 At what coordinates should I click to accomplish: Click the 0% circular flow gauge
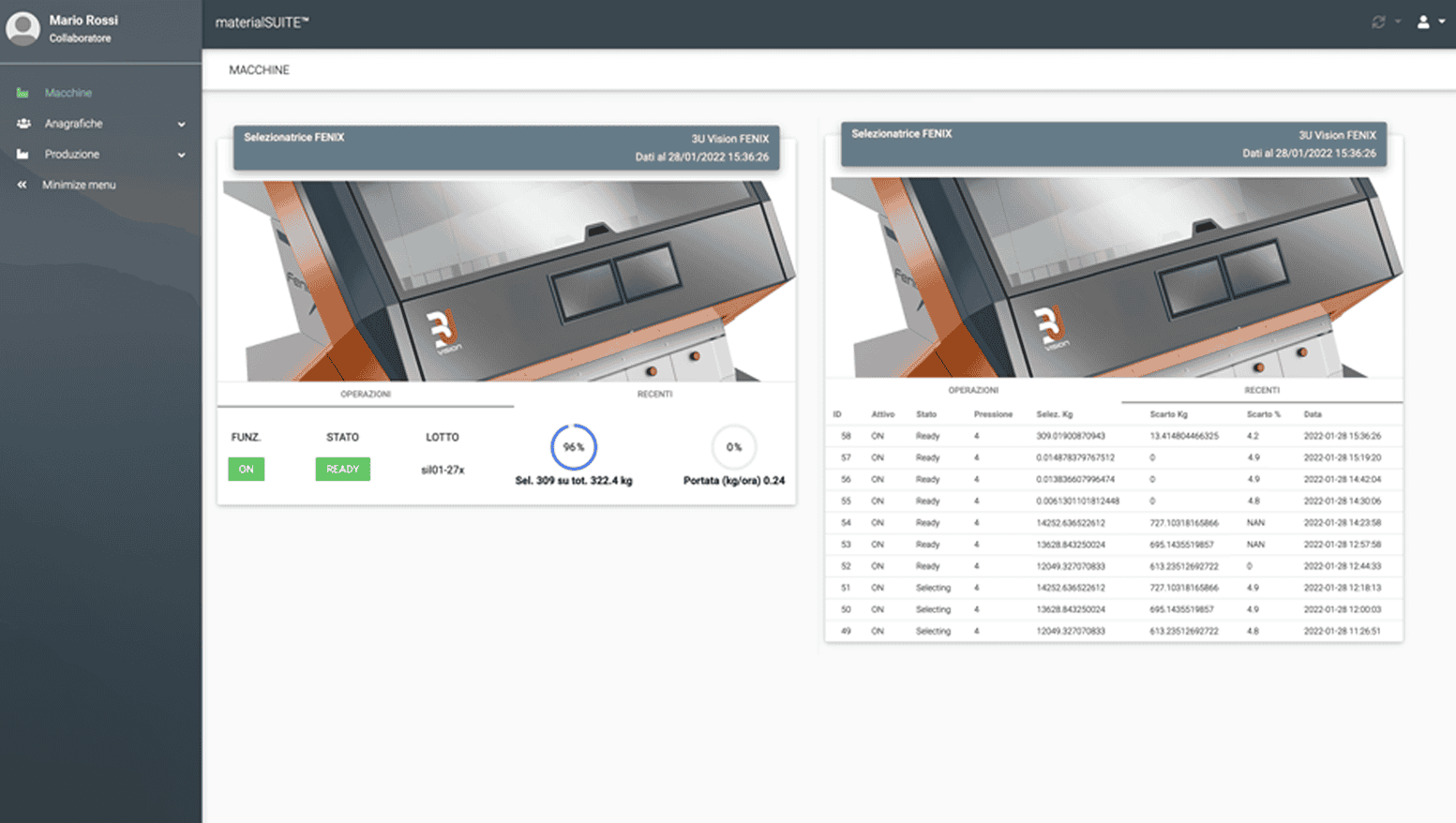pyautogui.click(x=733, y=447)
